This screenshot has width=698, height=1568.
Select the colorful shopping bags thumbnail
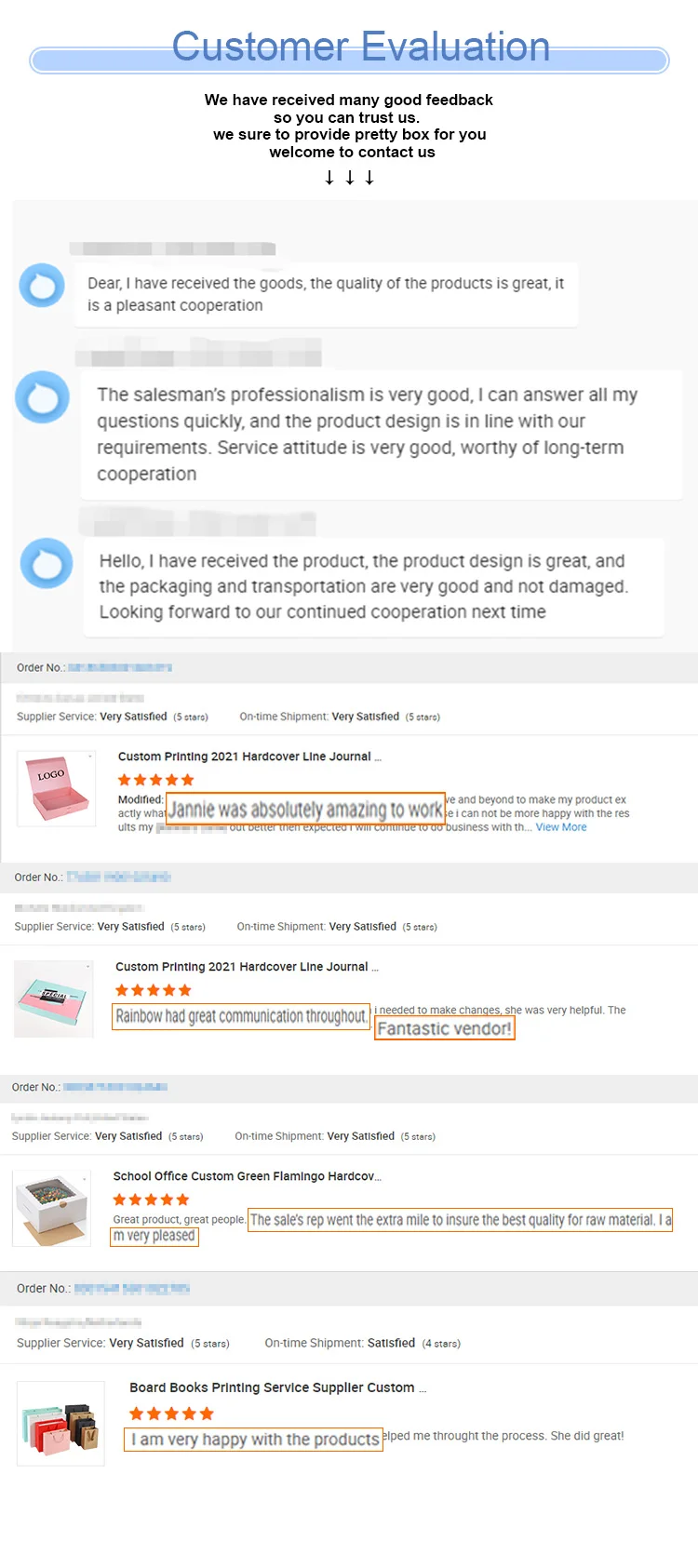click(x=60, y=1424)
